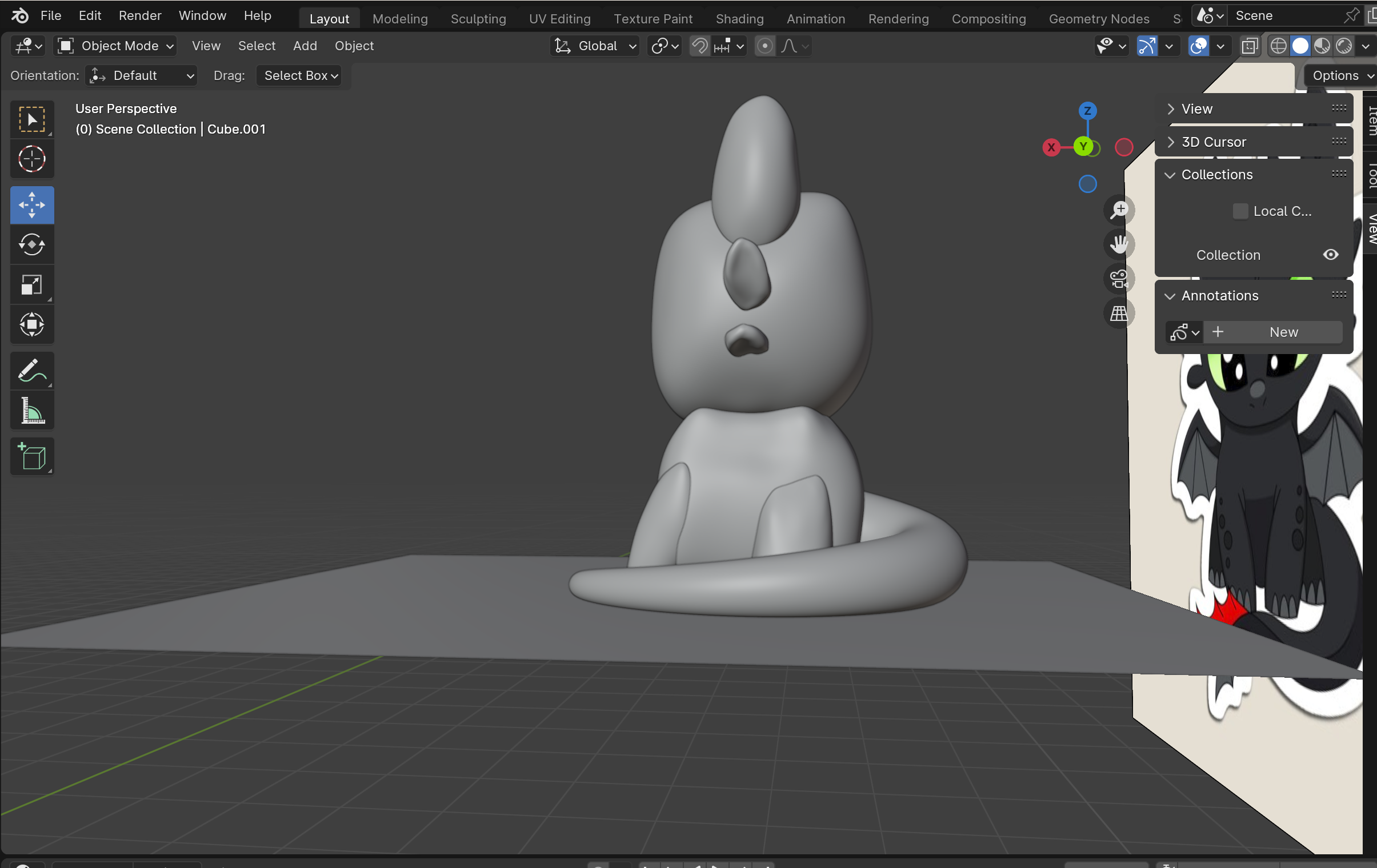Open the snapping options dropdown
This screenshot has width=1377, height=868.
pos(729,46)
